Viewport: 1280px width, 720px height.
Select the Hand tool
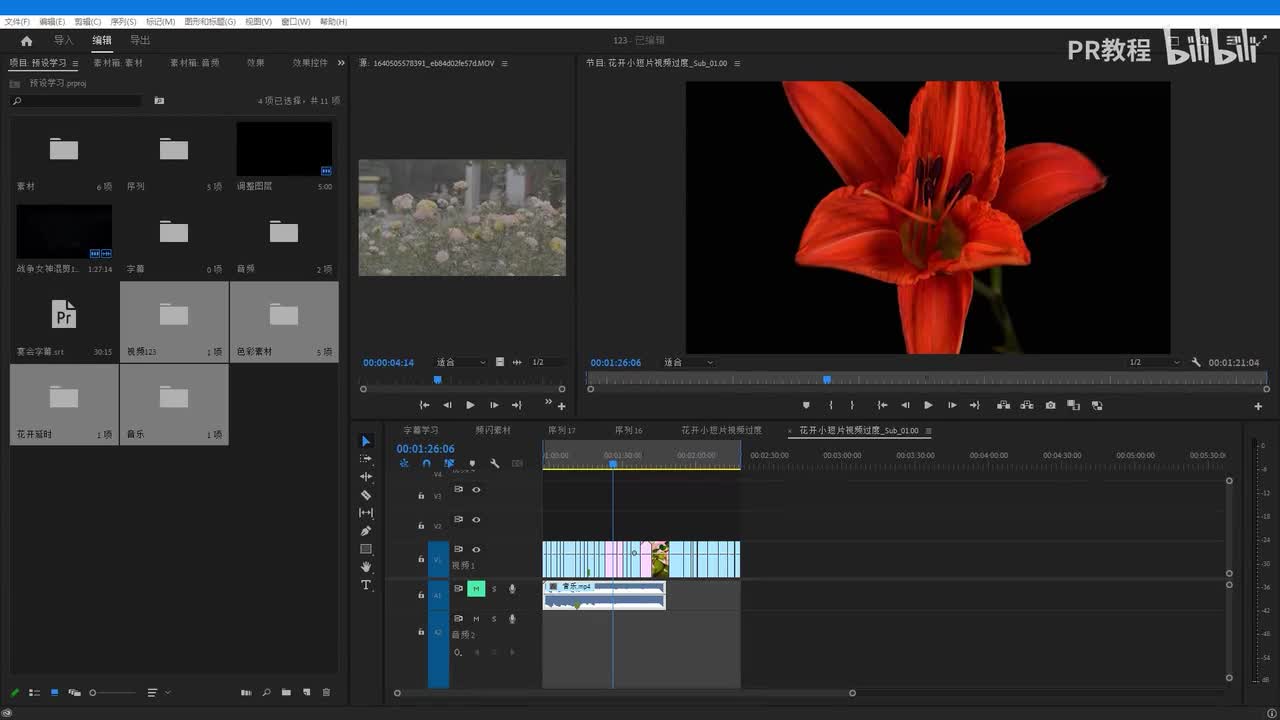tap(366, 567)
